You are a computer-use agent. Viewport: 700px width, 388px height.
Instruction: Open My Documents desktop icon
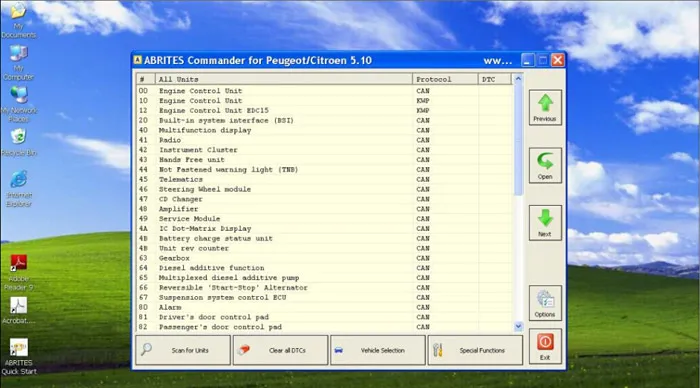[18, 20]
